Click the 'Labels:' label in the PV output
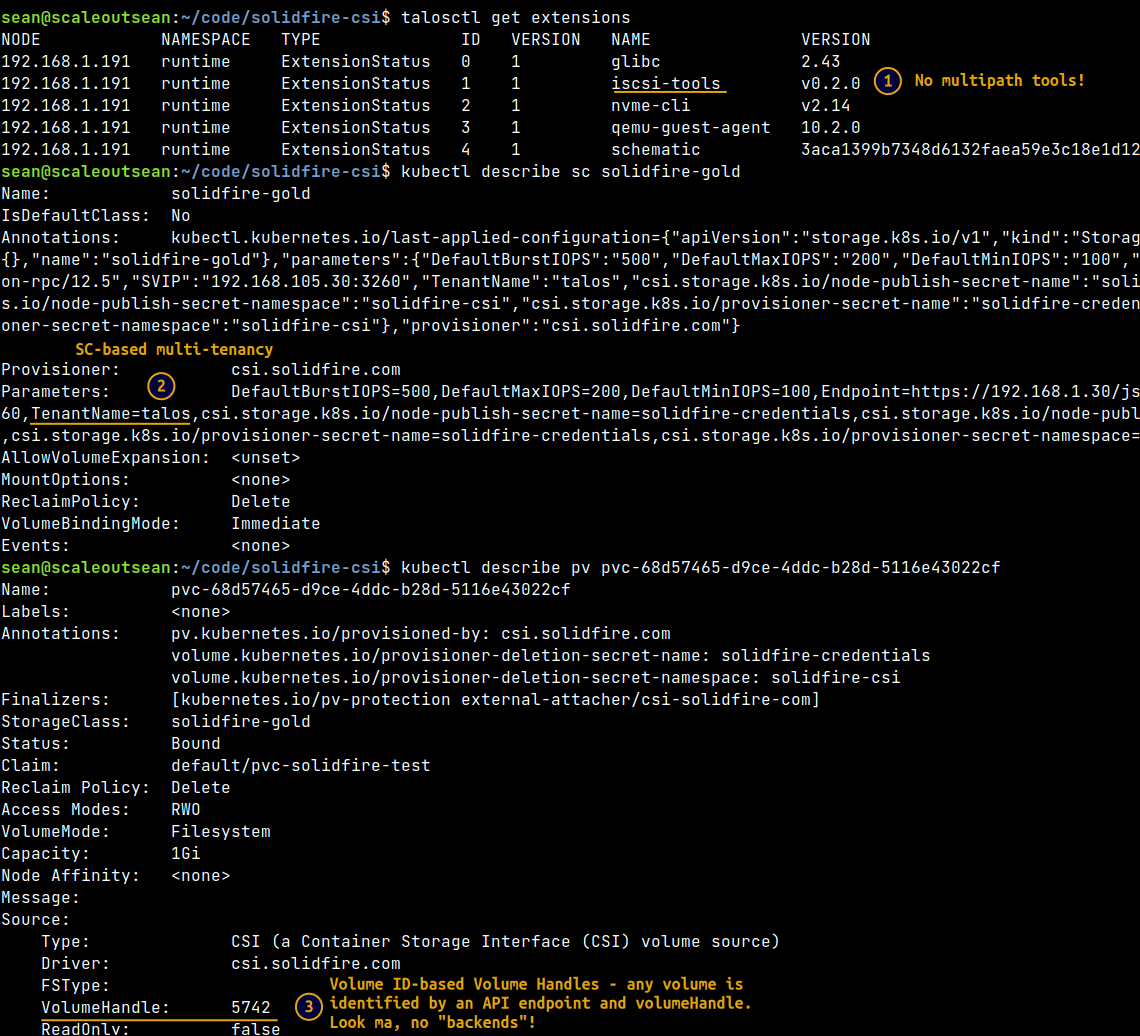 click(36, 611)
